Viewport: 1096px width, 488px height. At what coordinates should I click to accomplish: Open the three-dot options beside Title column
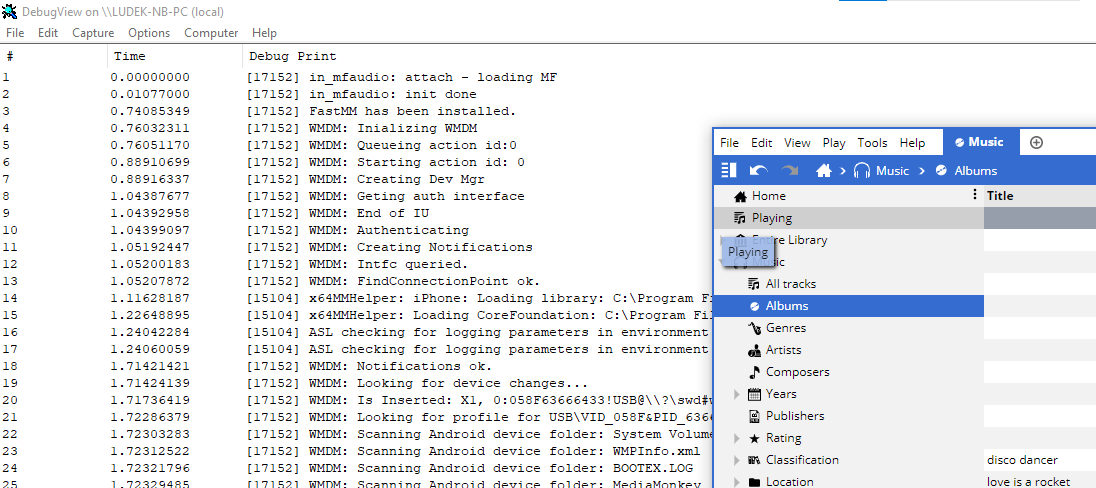(975, 196)
